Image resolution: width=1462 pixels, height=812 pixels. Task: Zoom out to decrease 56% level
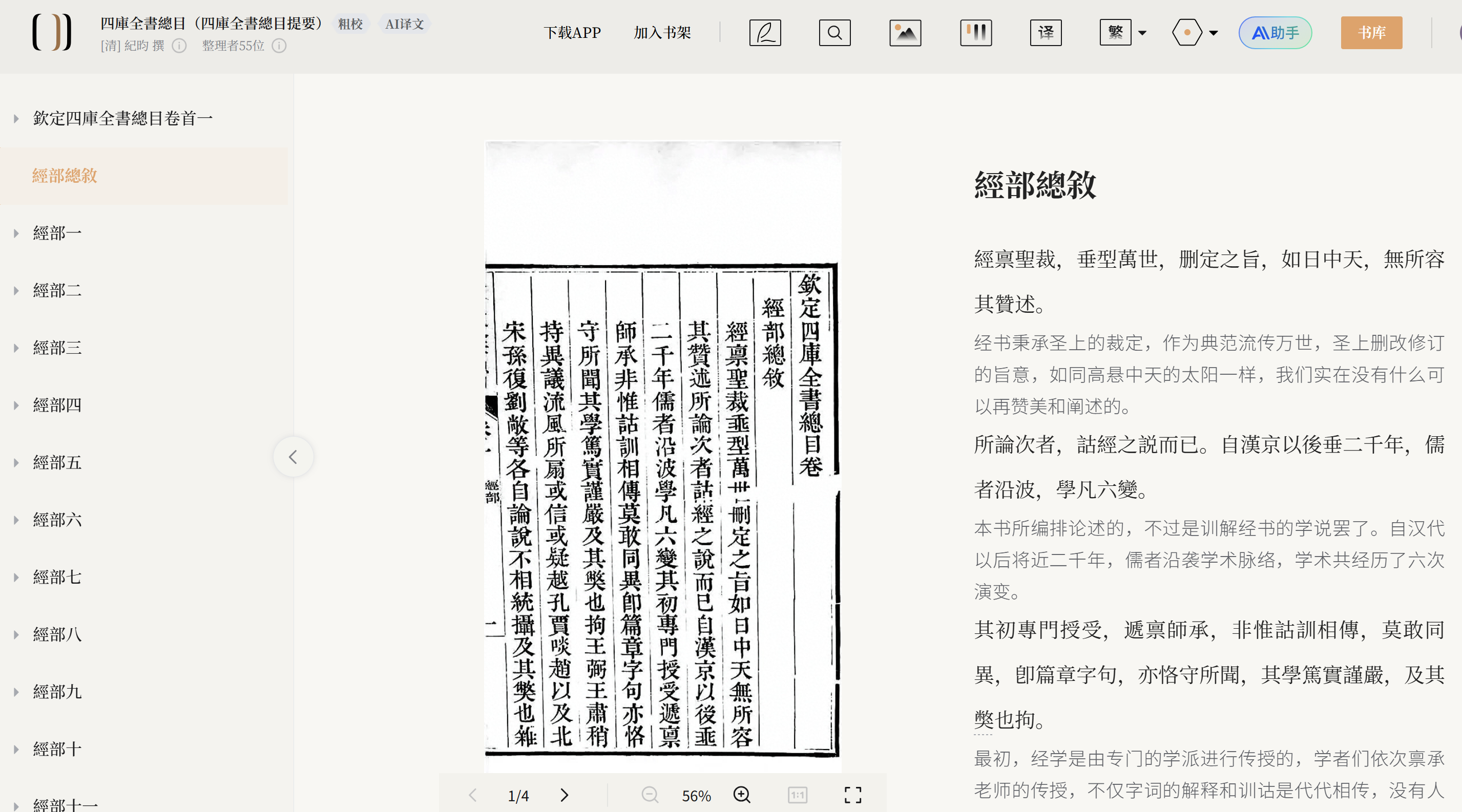651,795
